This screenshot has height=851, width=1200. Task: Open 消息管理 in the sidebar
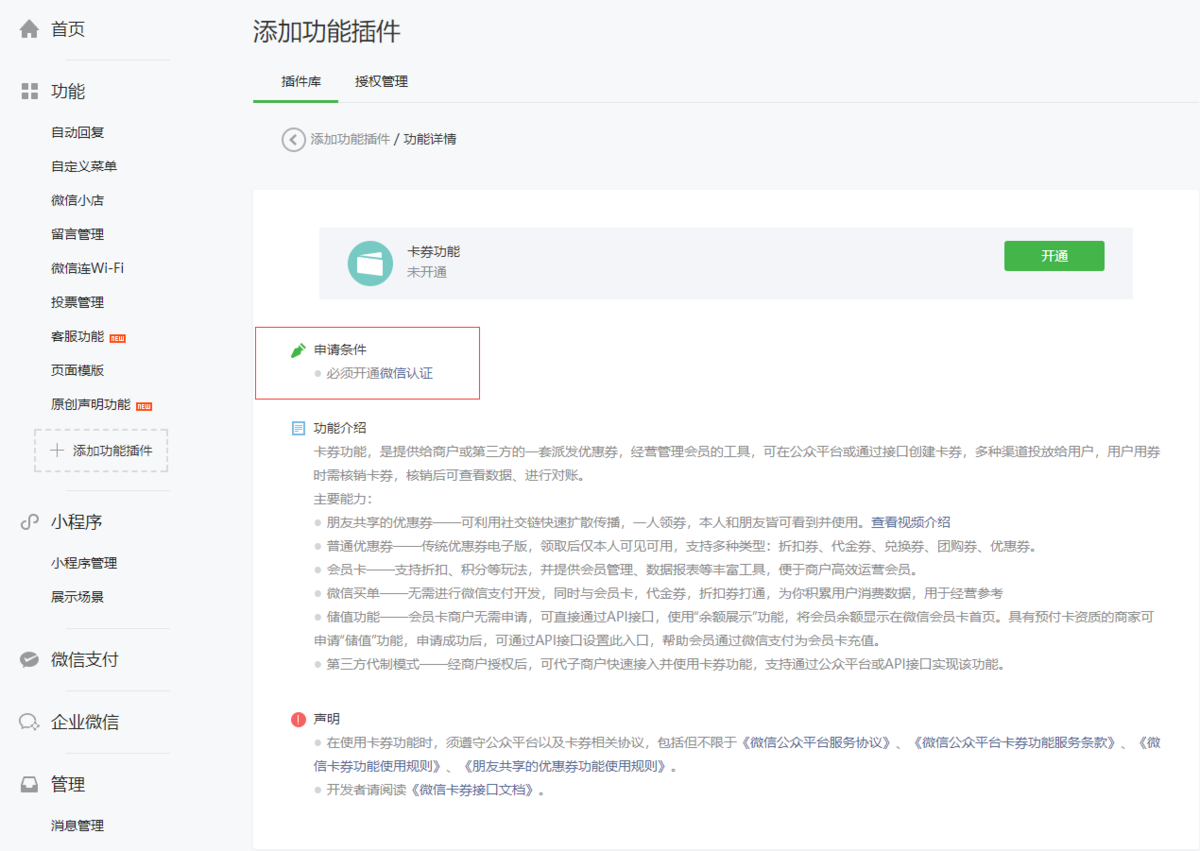(x=78, y=826)
